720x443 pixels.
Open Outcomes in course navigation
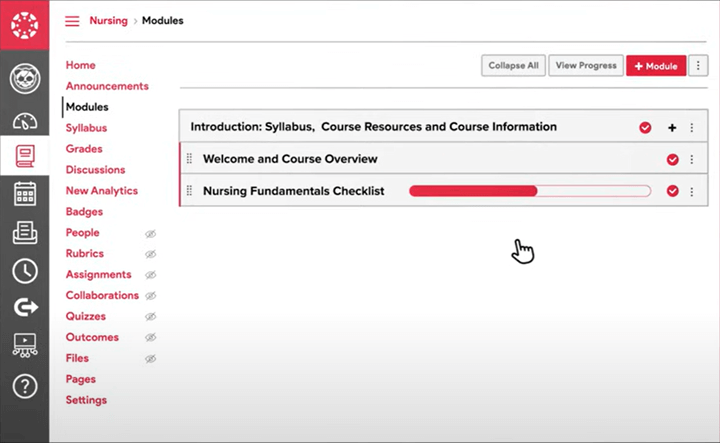92,337
